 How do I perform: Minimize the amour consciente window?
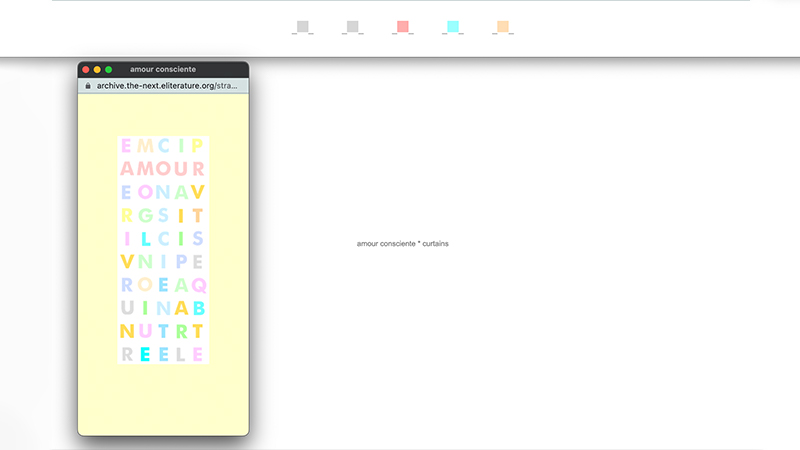pyautogui.click(x=97, y=69)
